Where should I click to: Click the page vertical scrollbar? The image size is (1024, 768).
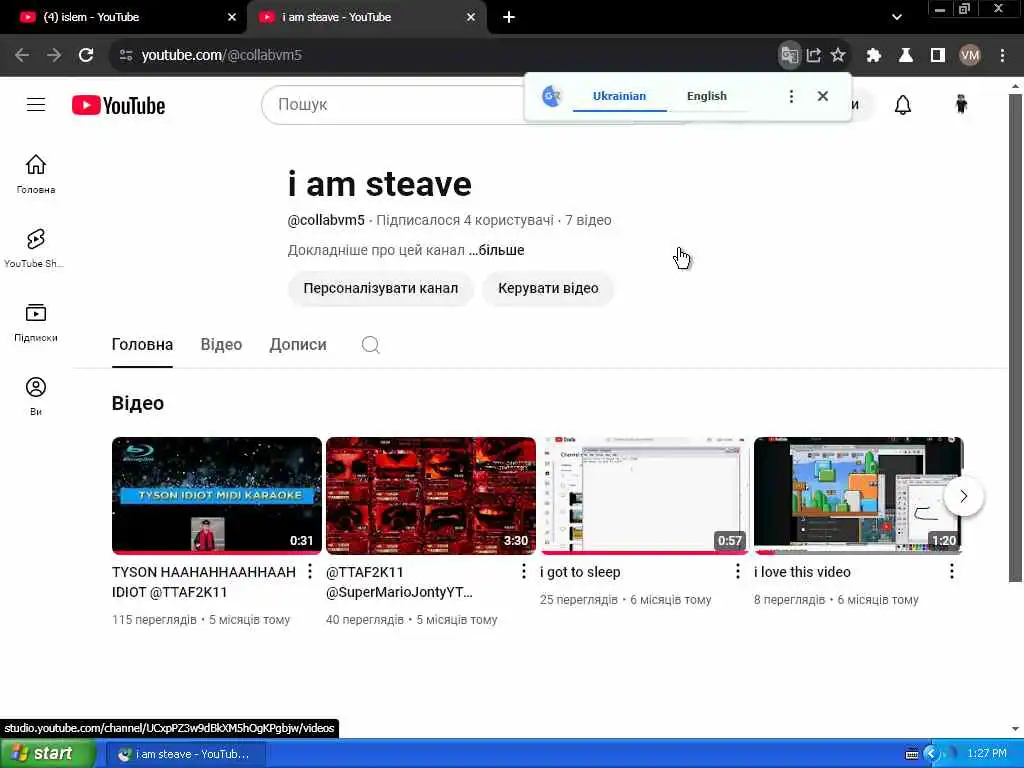tap(1015, 338)
